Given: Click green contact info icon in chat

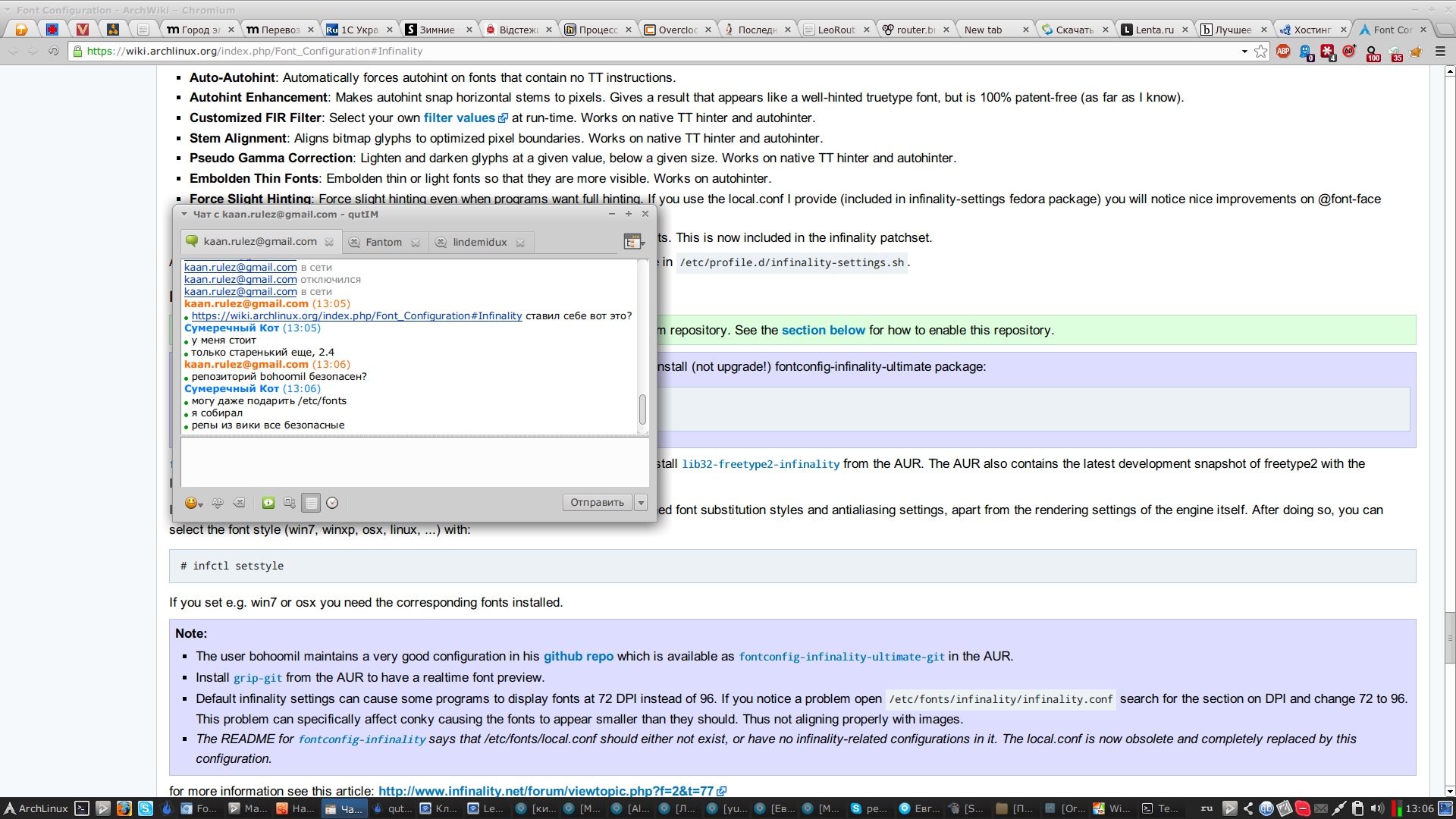Looking at the screenshot, I should pos(268,503).
